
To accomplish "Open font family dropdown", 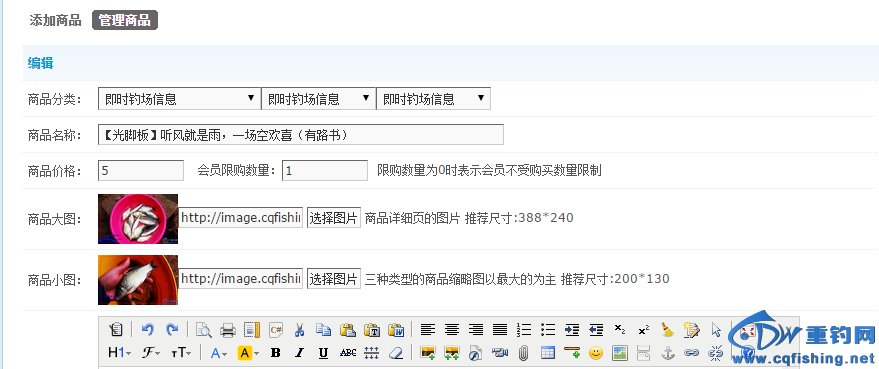I will (151, 353).
